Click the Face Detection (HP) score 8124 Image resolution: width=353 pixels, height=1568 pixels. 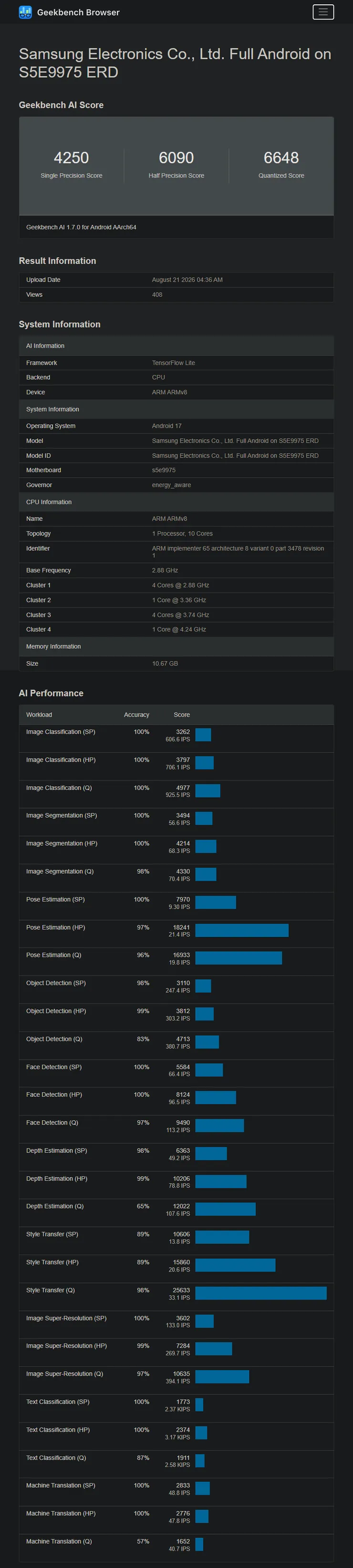[x=183, y=1095]
